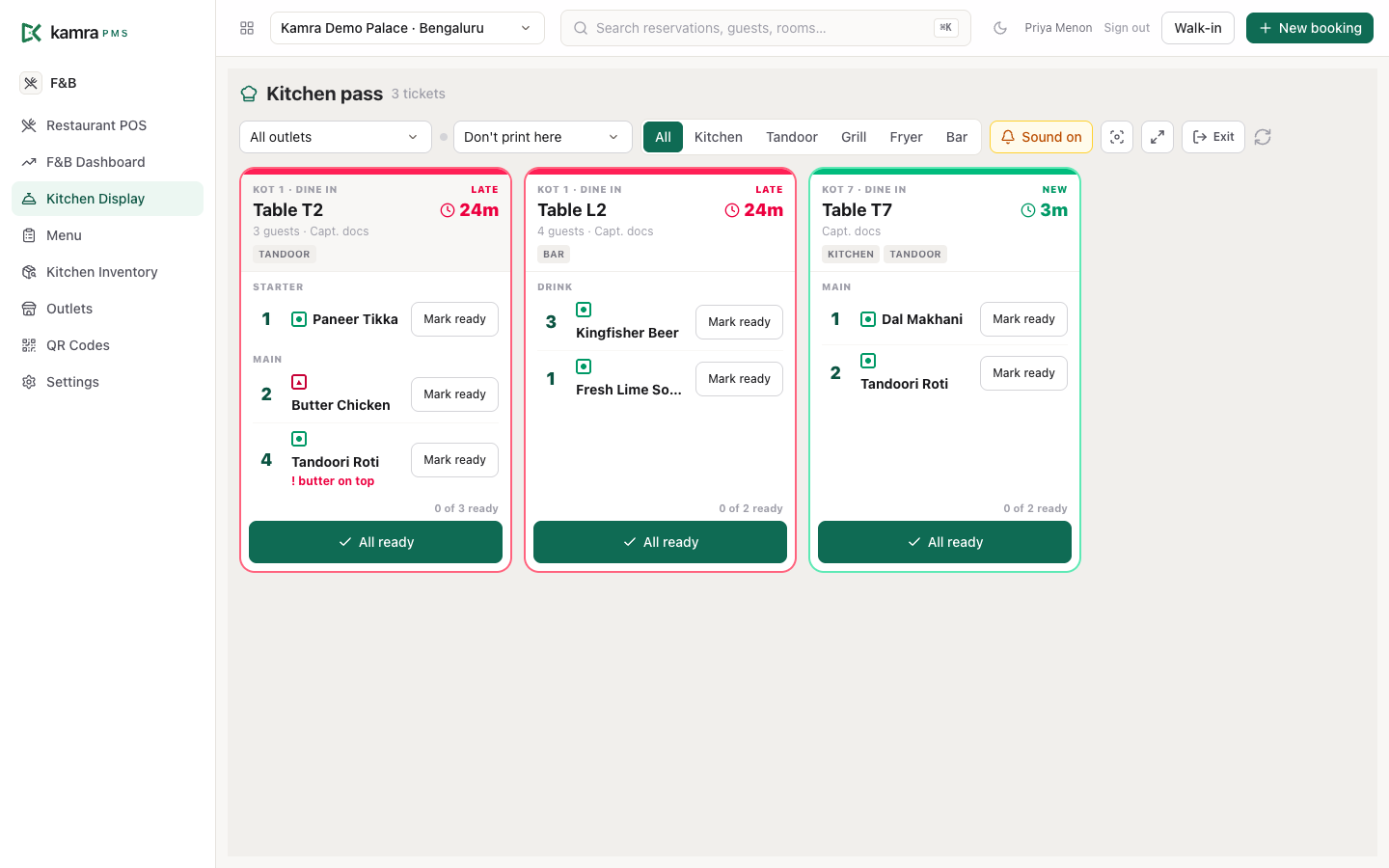Click All ready for Table T2

coord(375,542)
